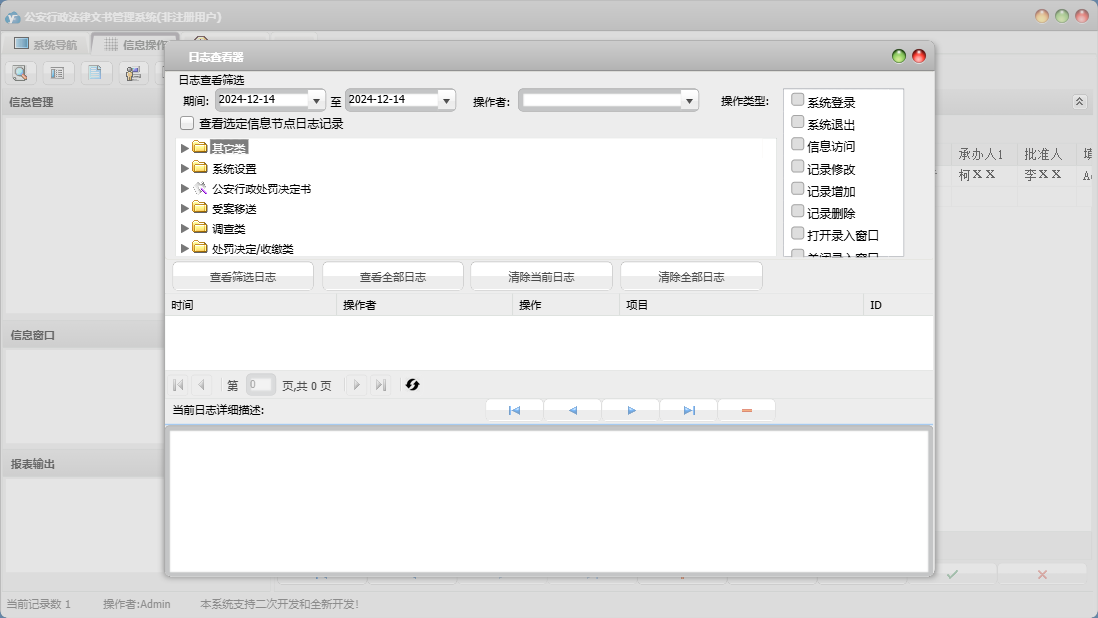Open the 操作者 combo box dropdown
The height and width of the screenshot is (618, 1098).
tap(690, 101)
